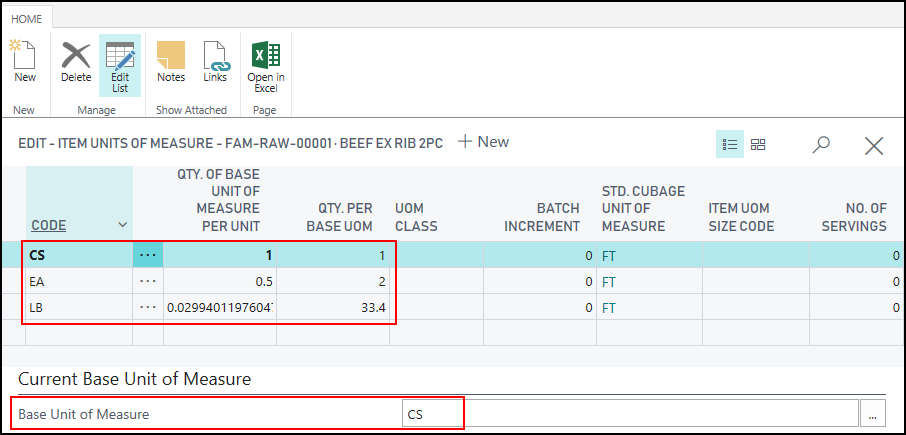906x435 pixels.
Task: Open the ellipsis menu for CS row
Action: (x=148, y=255)
